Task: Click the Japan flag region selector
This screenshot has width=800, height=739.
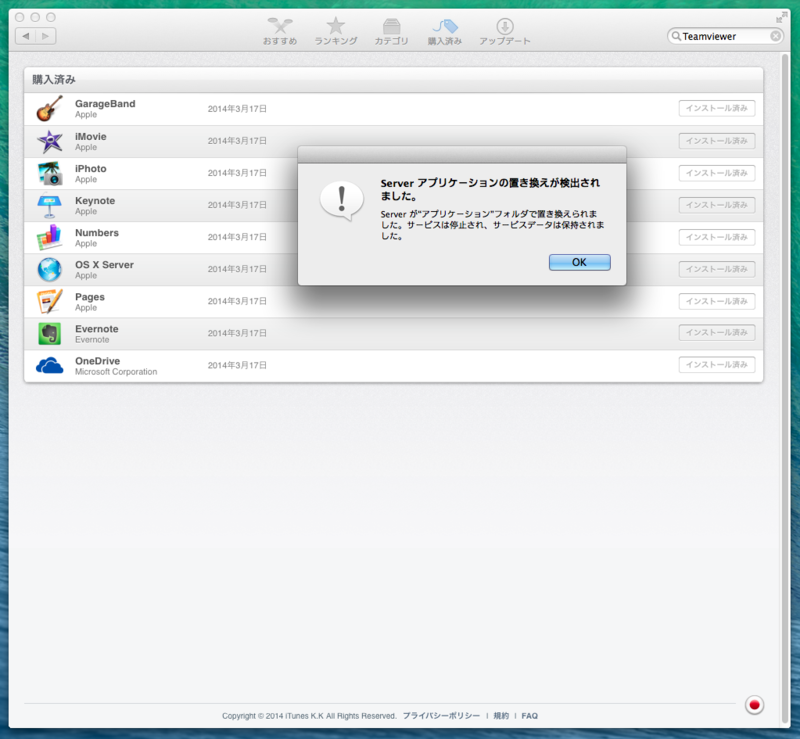Action: point(754,705)
